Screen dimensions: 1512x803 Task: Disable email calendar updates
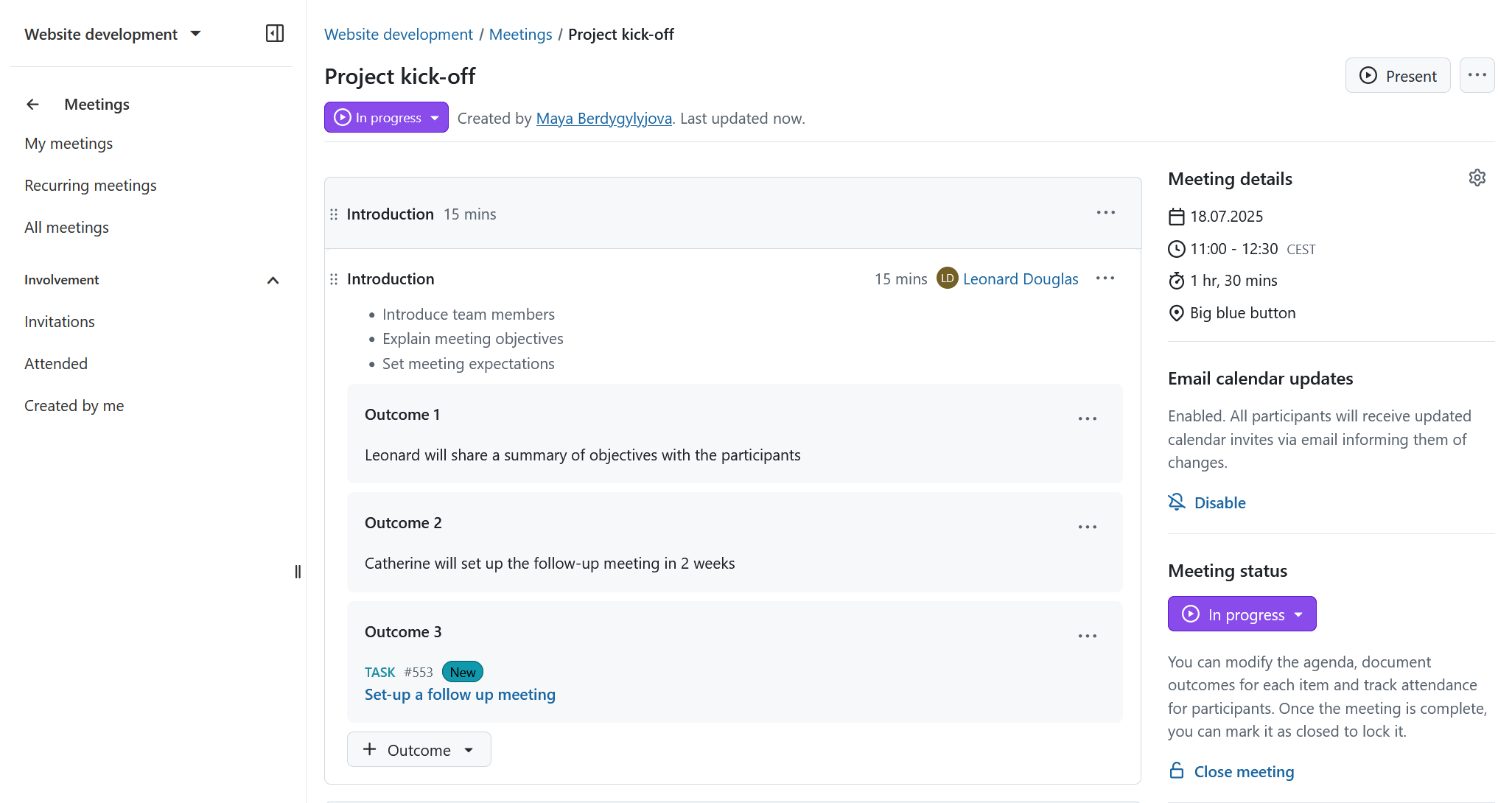[x=1219, y=502]
